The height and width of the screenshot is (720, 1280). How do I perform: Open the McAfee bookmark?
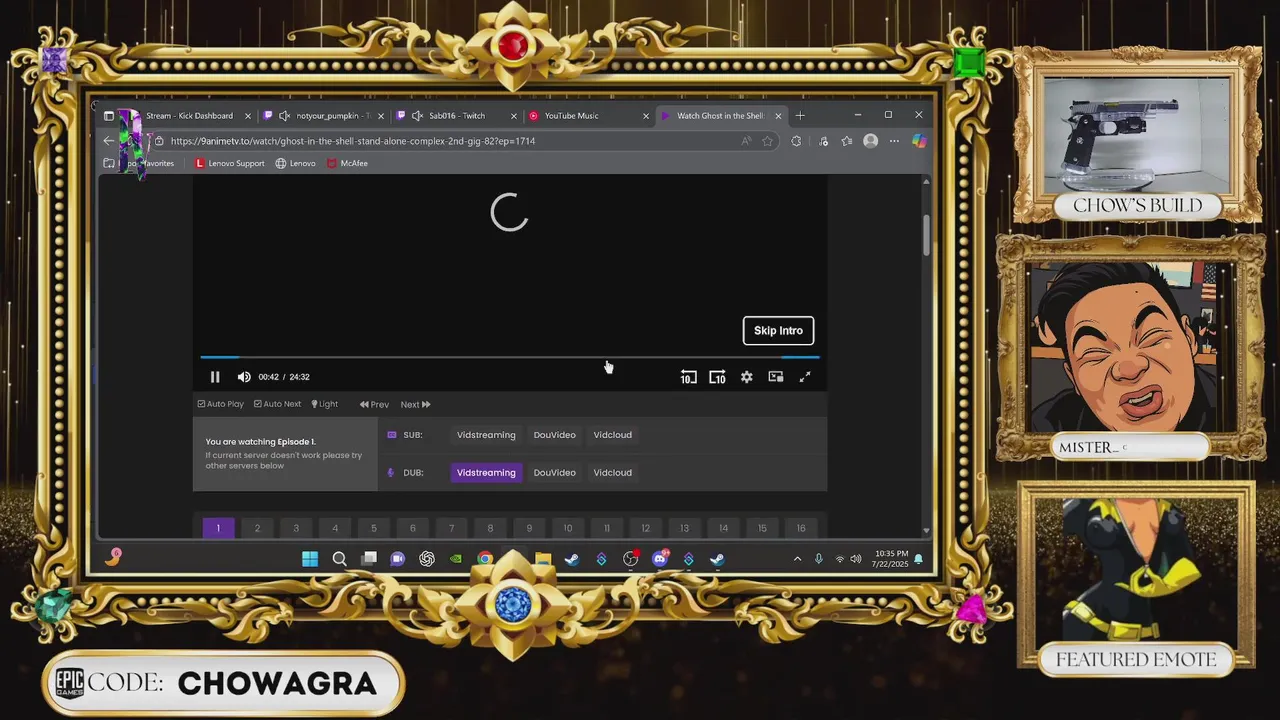pos(347,163)
